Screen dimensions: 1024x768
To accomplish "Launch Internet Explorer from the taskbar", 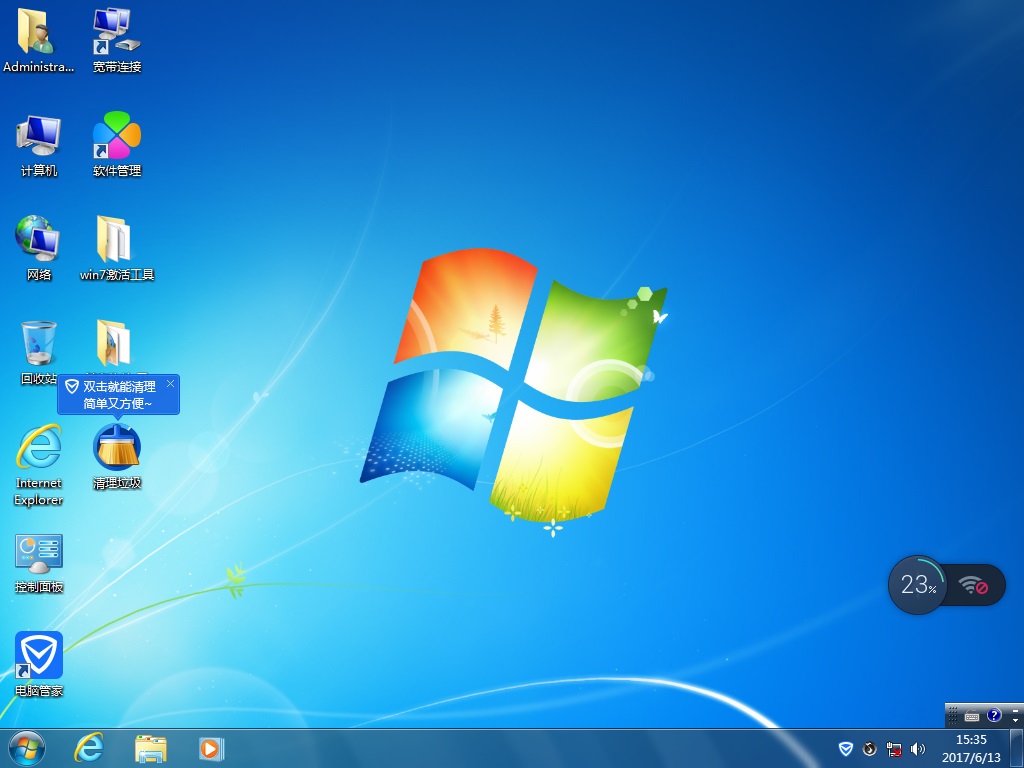I will tap(90, 747).
